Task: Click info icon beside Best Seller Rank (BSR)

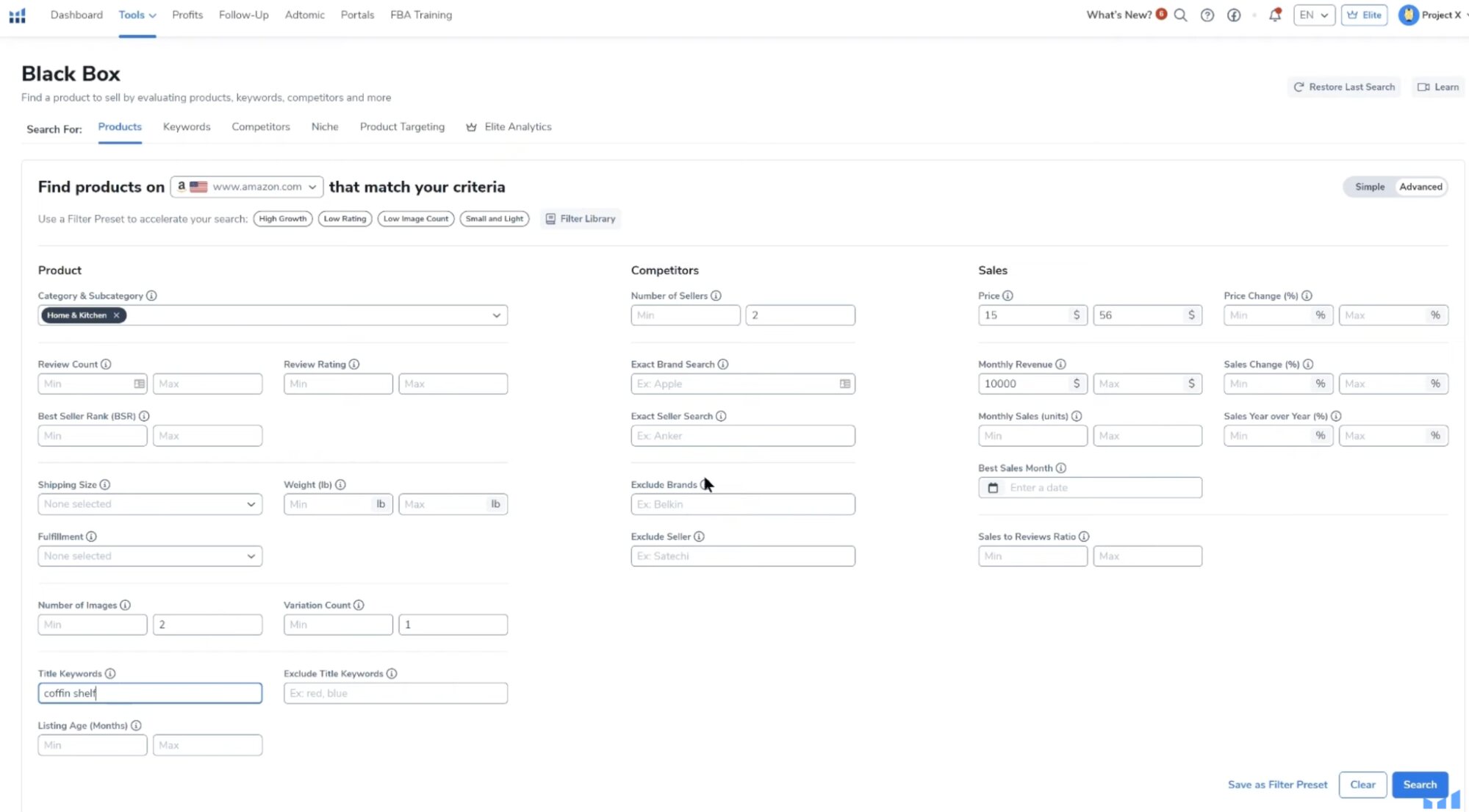Action: pyautogui.click(x=144, y=416)
